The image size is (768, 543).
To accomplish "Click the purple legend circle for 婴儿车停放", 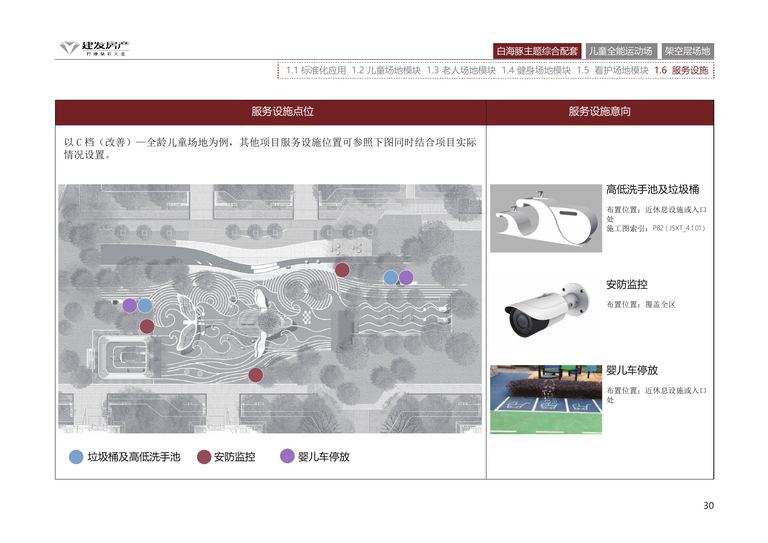I will tap(287, 456).
